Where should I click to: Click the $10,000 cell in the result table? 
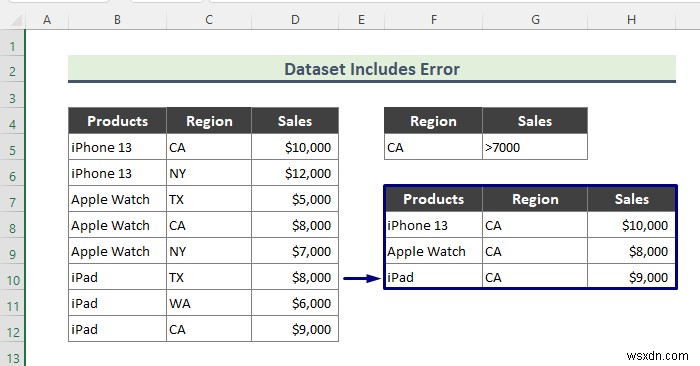(631, 225)
